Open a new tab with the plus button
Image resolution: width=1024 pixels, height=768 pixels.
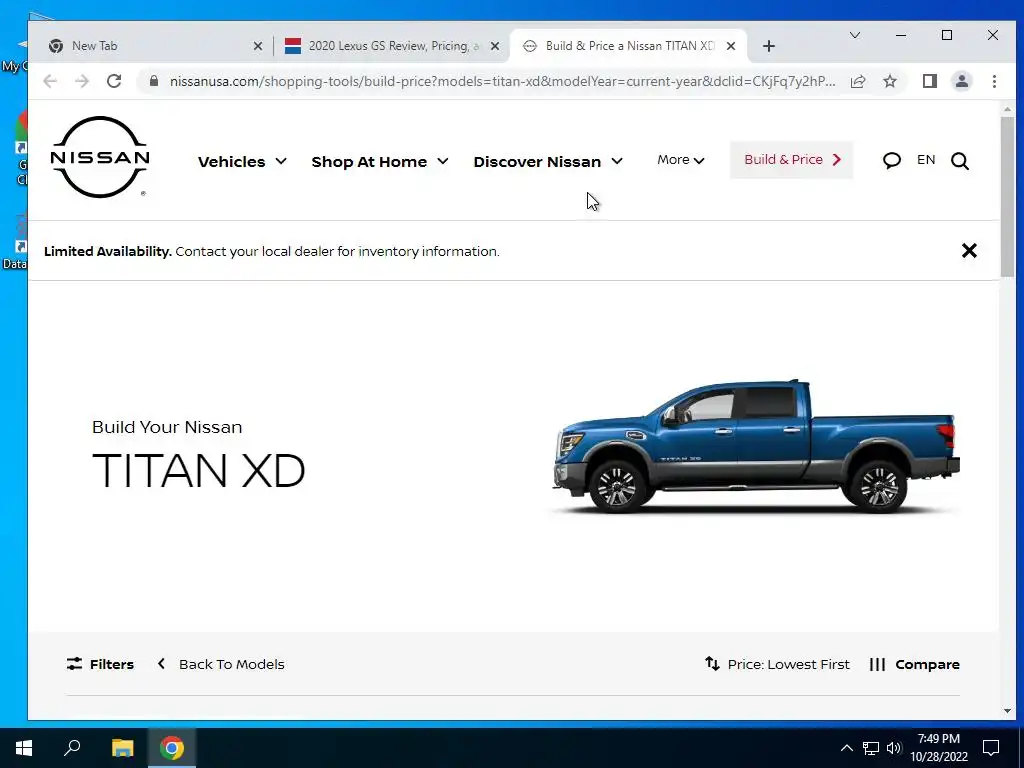(769, 46)
